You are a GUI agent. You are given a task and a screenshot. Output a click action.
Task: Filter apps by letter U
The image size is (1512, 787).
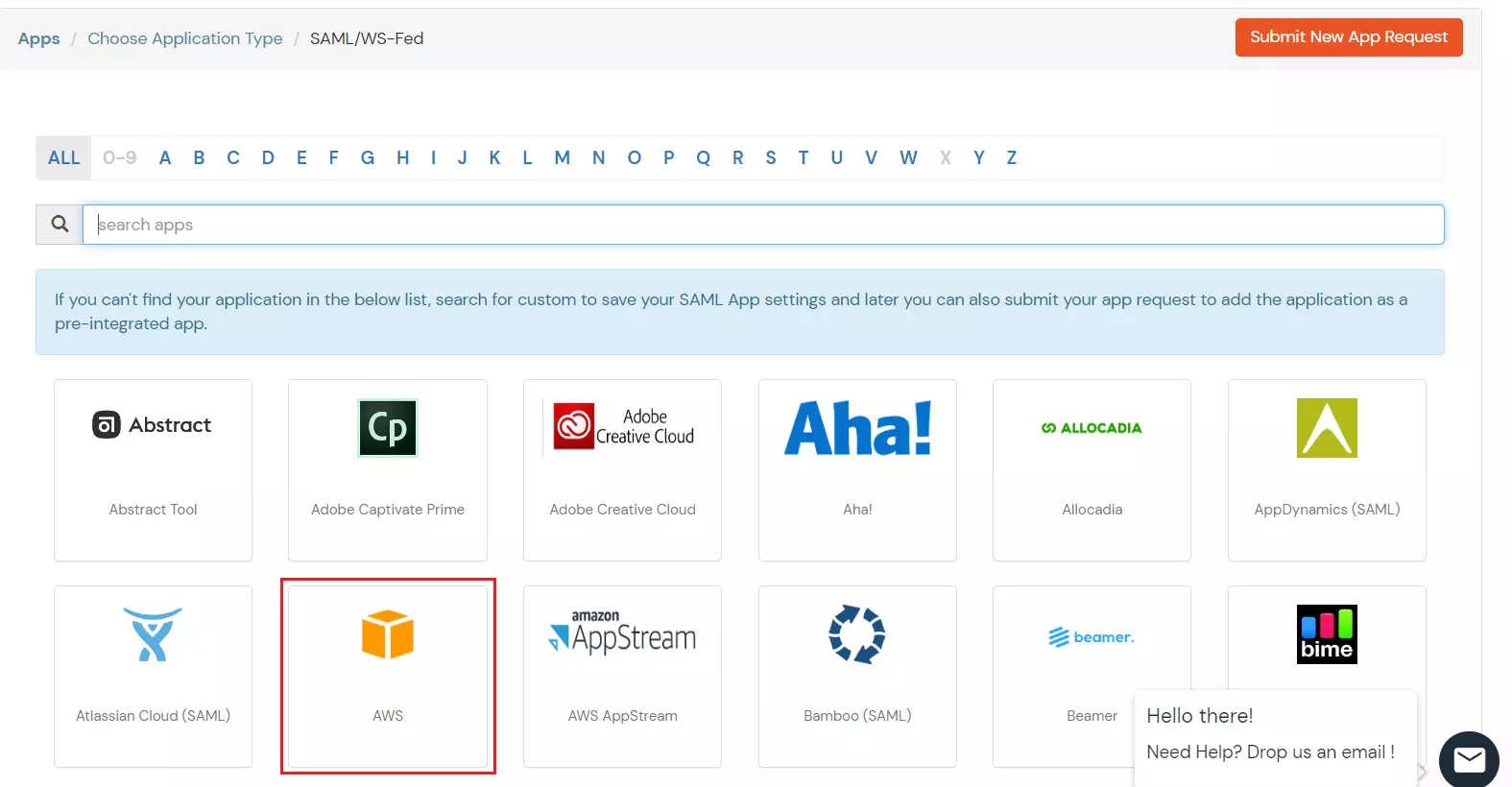(x=837, y=157)
